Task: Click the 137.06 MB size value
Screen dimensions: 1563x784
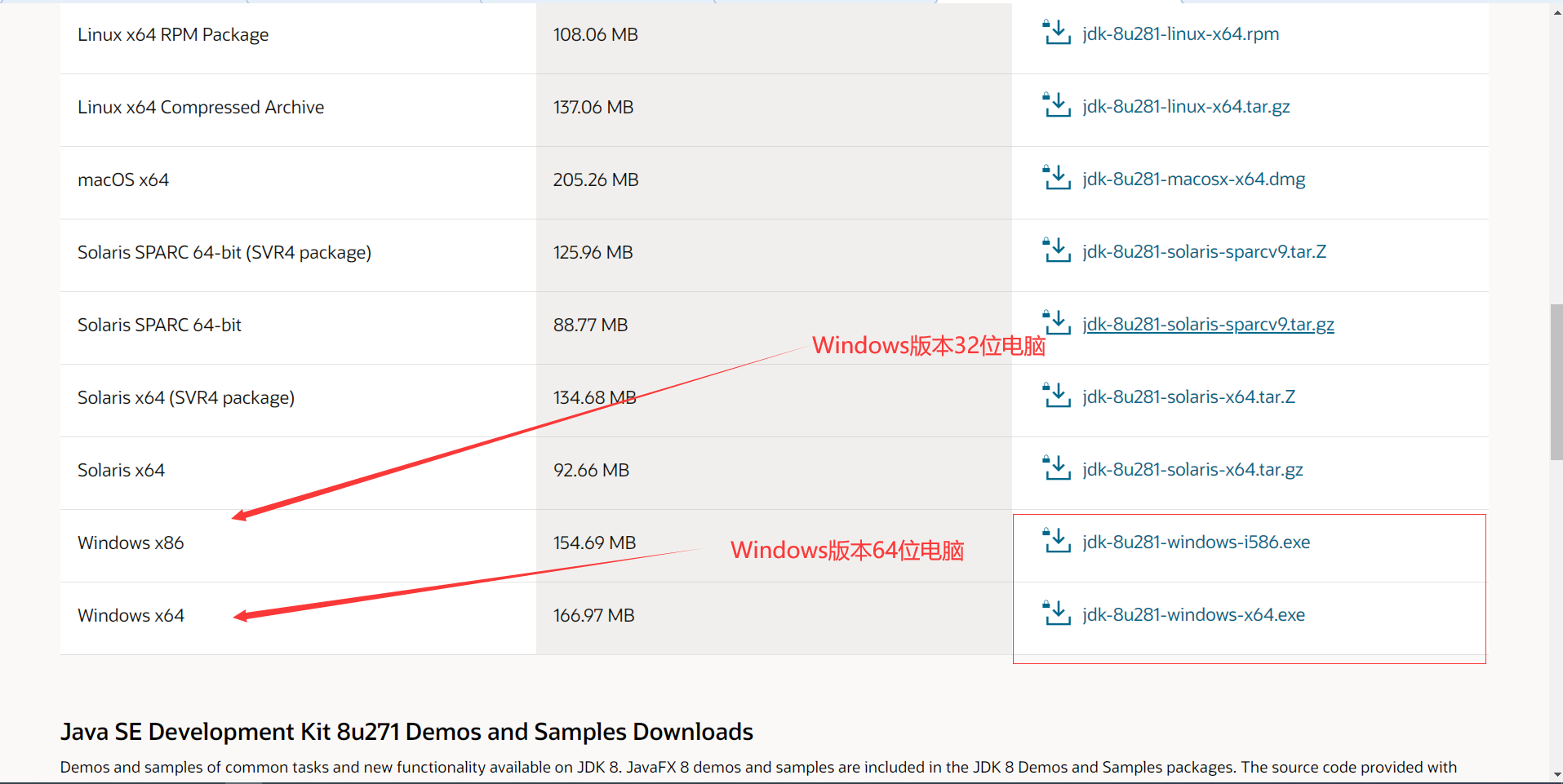Action: [593, 108]
